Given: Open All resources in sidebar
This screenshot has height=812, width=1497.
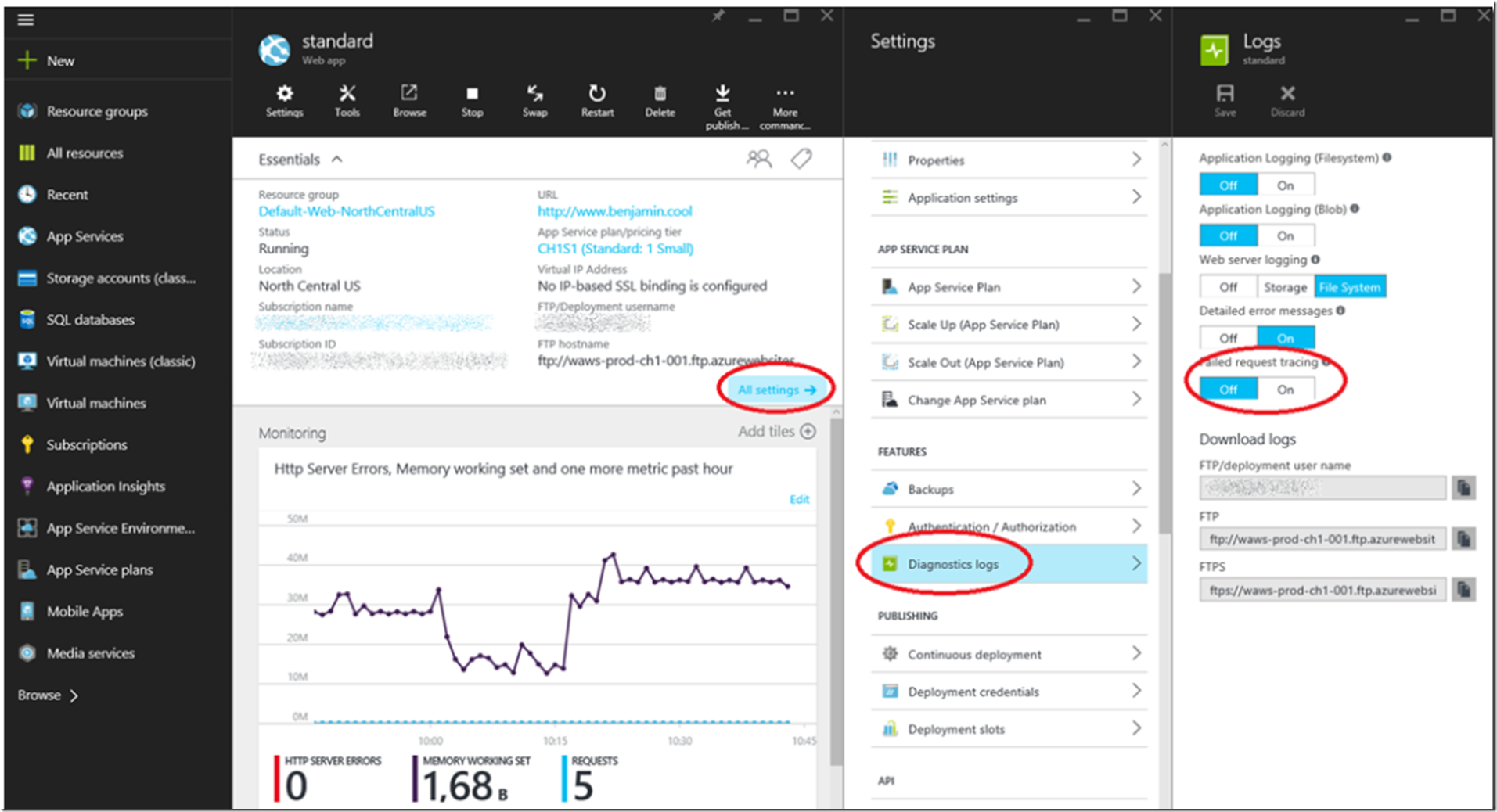Looking at the screenshot, I should pyautogui.click(x=85, y=153).
